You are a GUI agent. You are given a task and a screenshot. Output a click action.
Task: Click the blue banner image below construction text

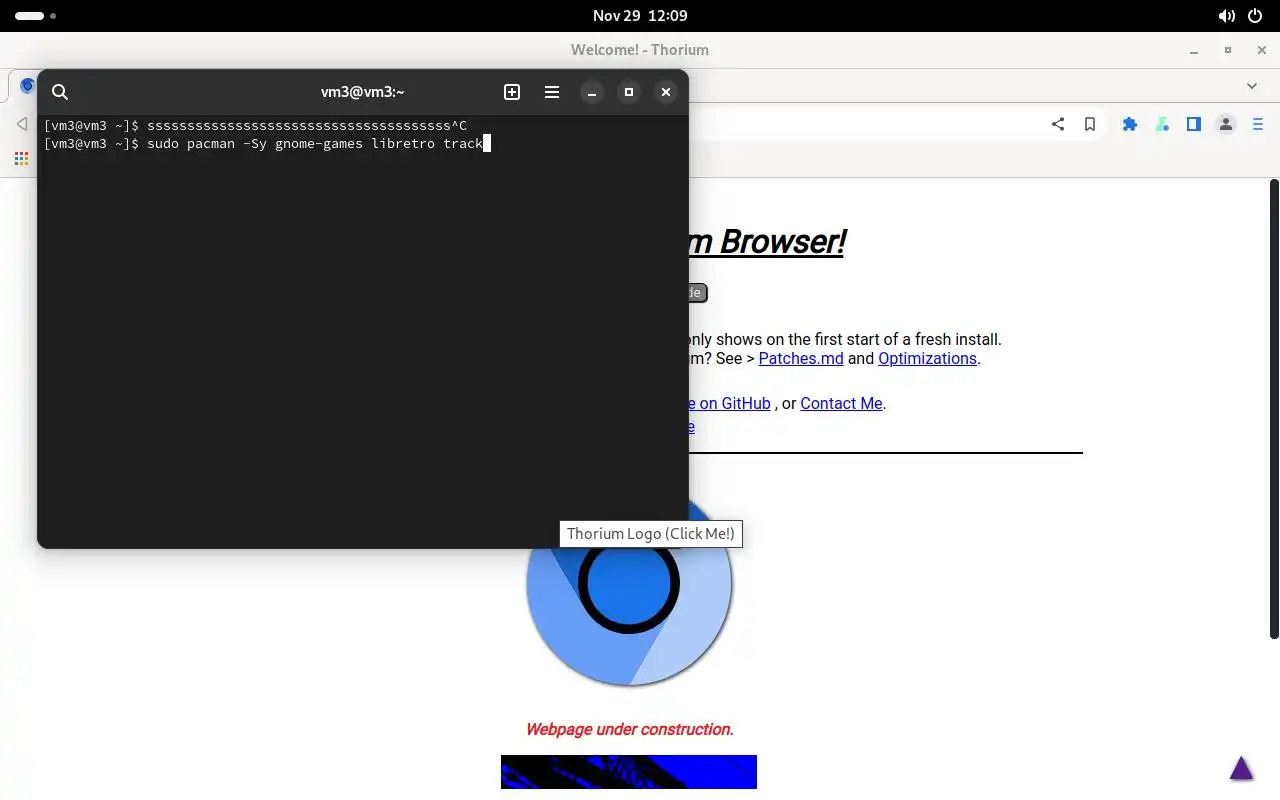tap(629, 772)
